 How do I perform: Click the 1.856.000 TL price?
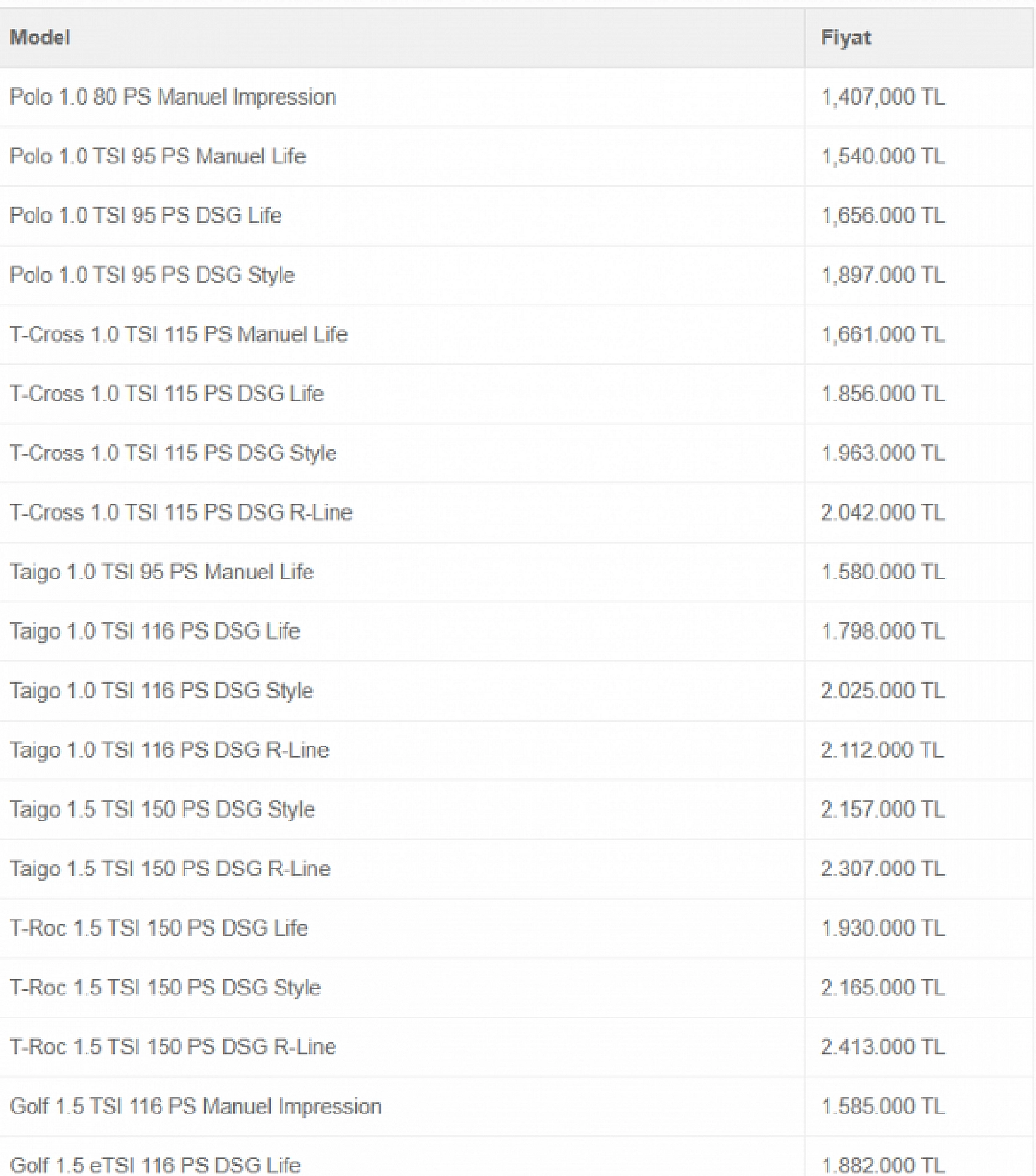click(x=882, y=394)
